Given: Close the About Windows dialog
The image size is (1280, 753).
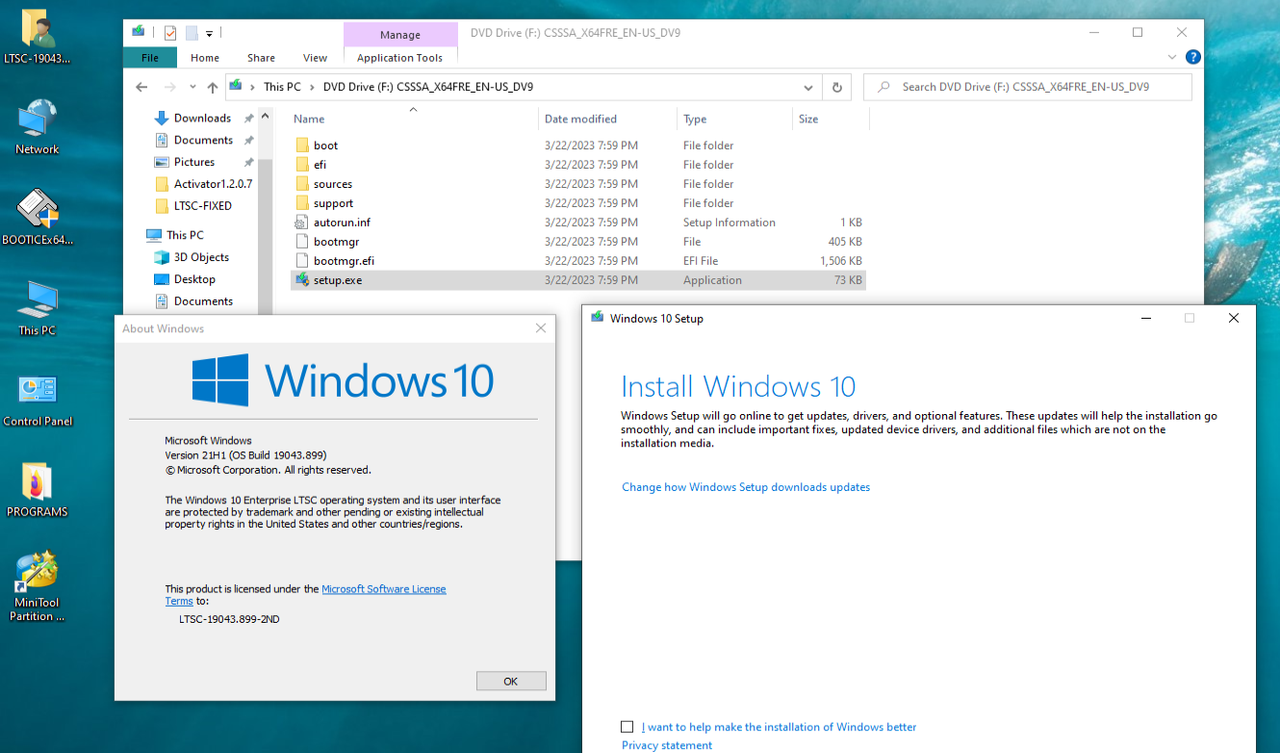Looking at the screenshot, I should (x=541, y=328).
